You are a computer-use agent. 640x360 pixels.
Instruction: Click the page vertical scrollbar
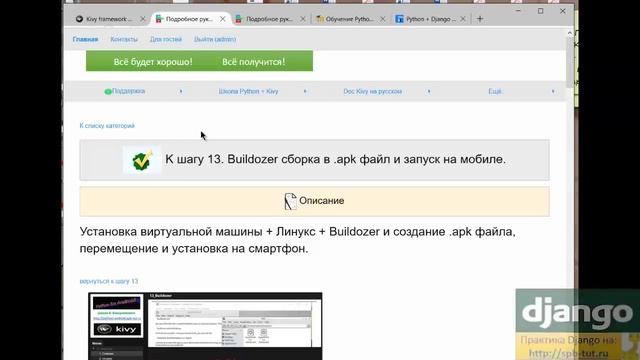(570, 62)
